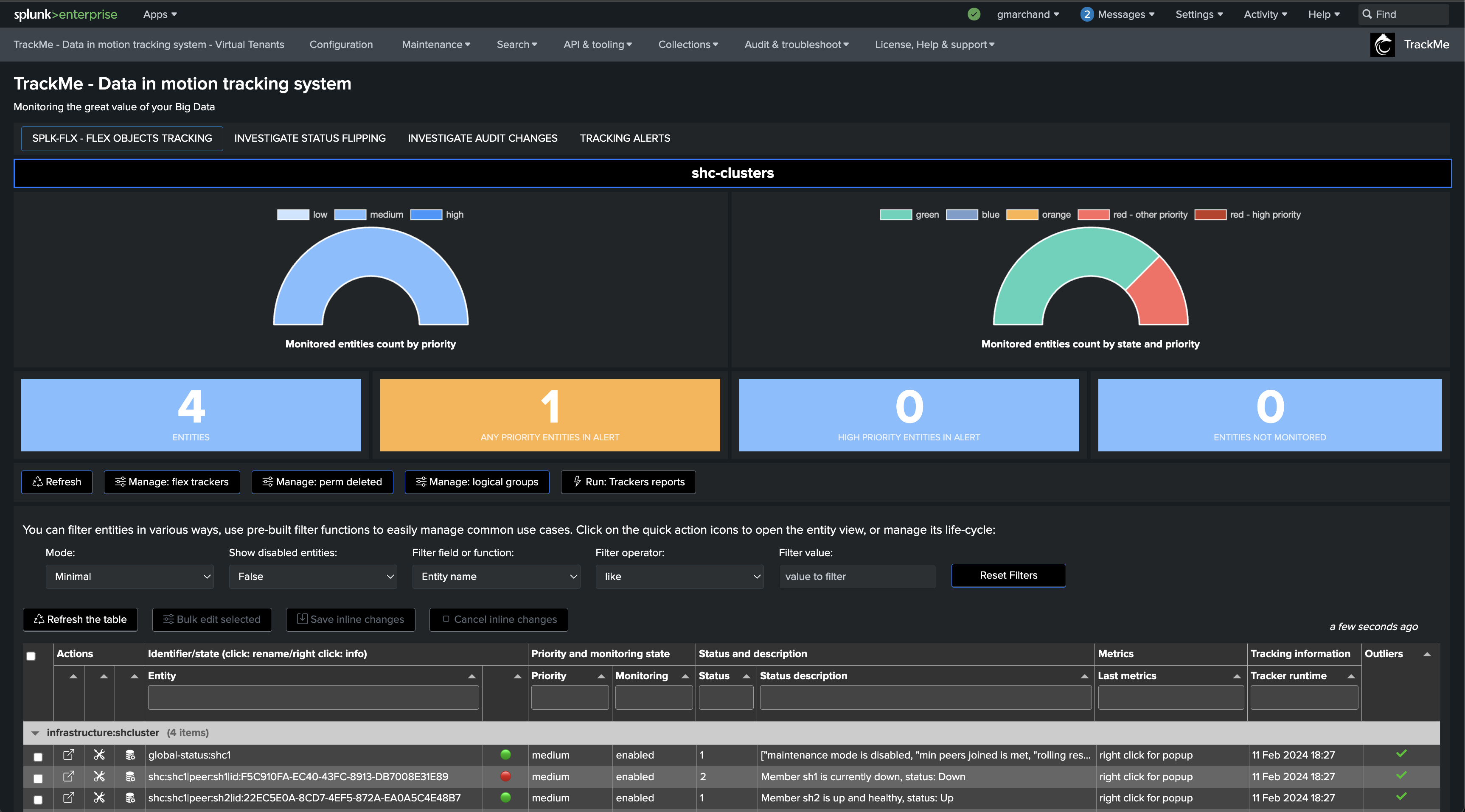Select the checkbox for the sh1 peer entity

pyautogui.click(x=37, y=778)
